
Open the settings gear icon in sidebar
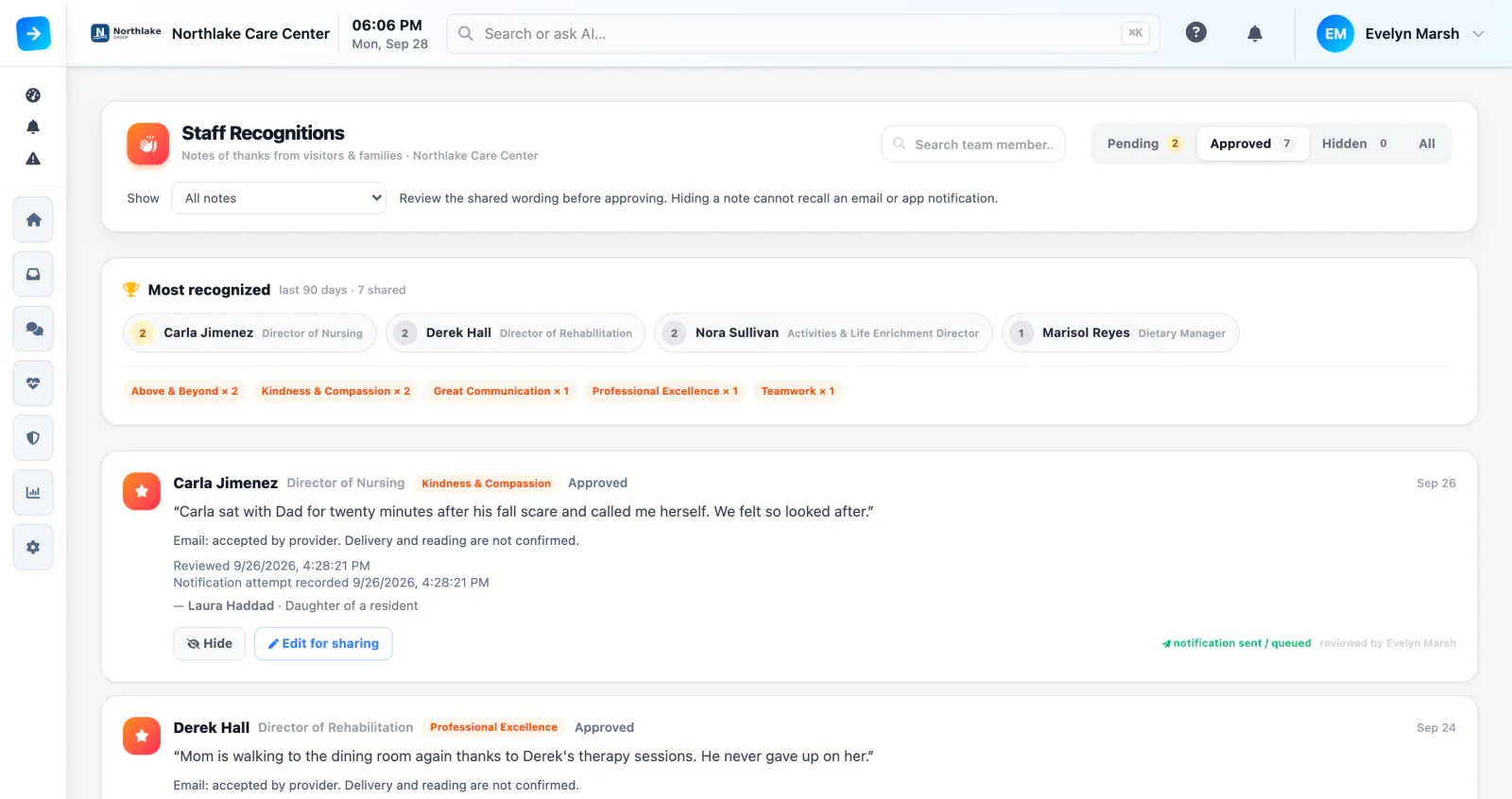(x=33, y=548)
